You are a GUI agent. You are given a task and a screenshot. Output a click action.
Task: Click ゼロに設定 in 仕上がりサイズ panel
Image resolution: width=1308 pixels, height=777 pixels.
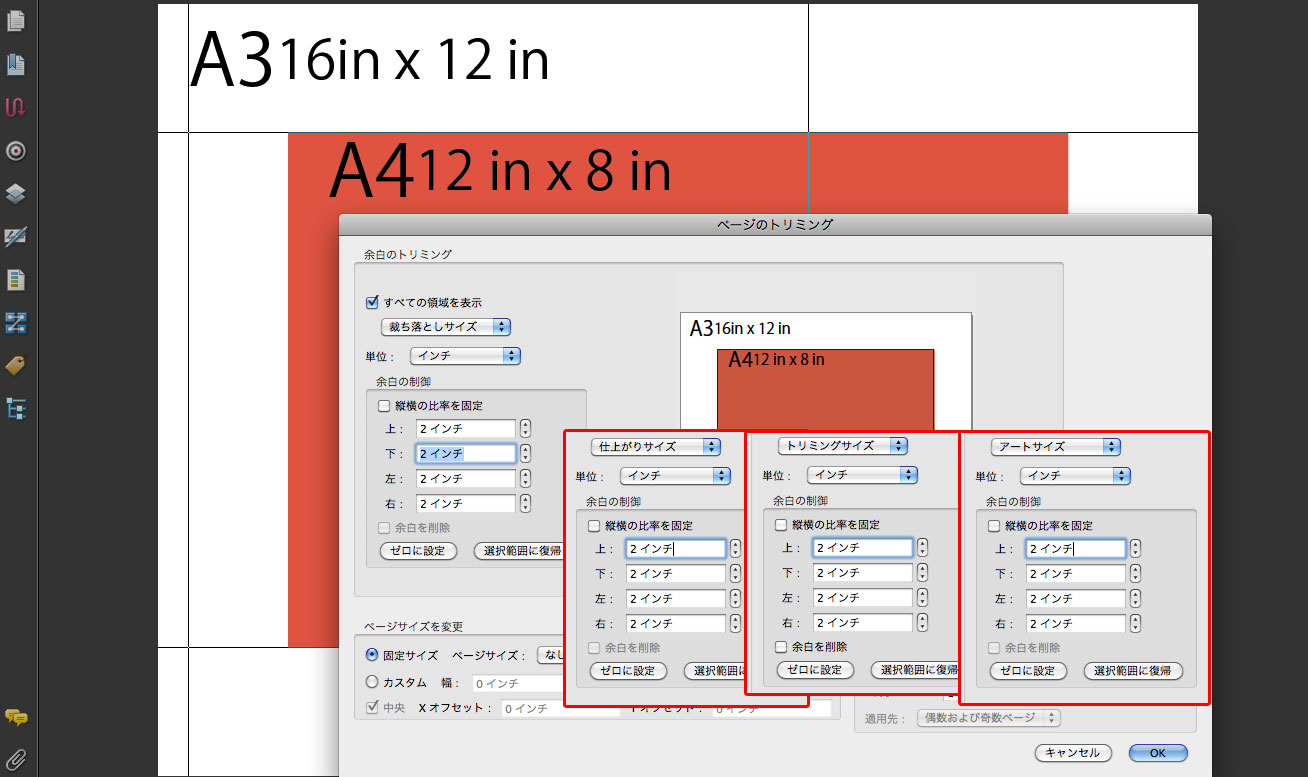pyautogui.click(x=628, y=671)
